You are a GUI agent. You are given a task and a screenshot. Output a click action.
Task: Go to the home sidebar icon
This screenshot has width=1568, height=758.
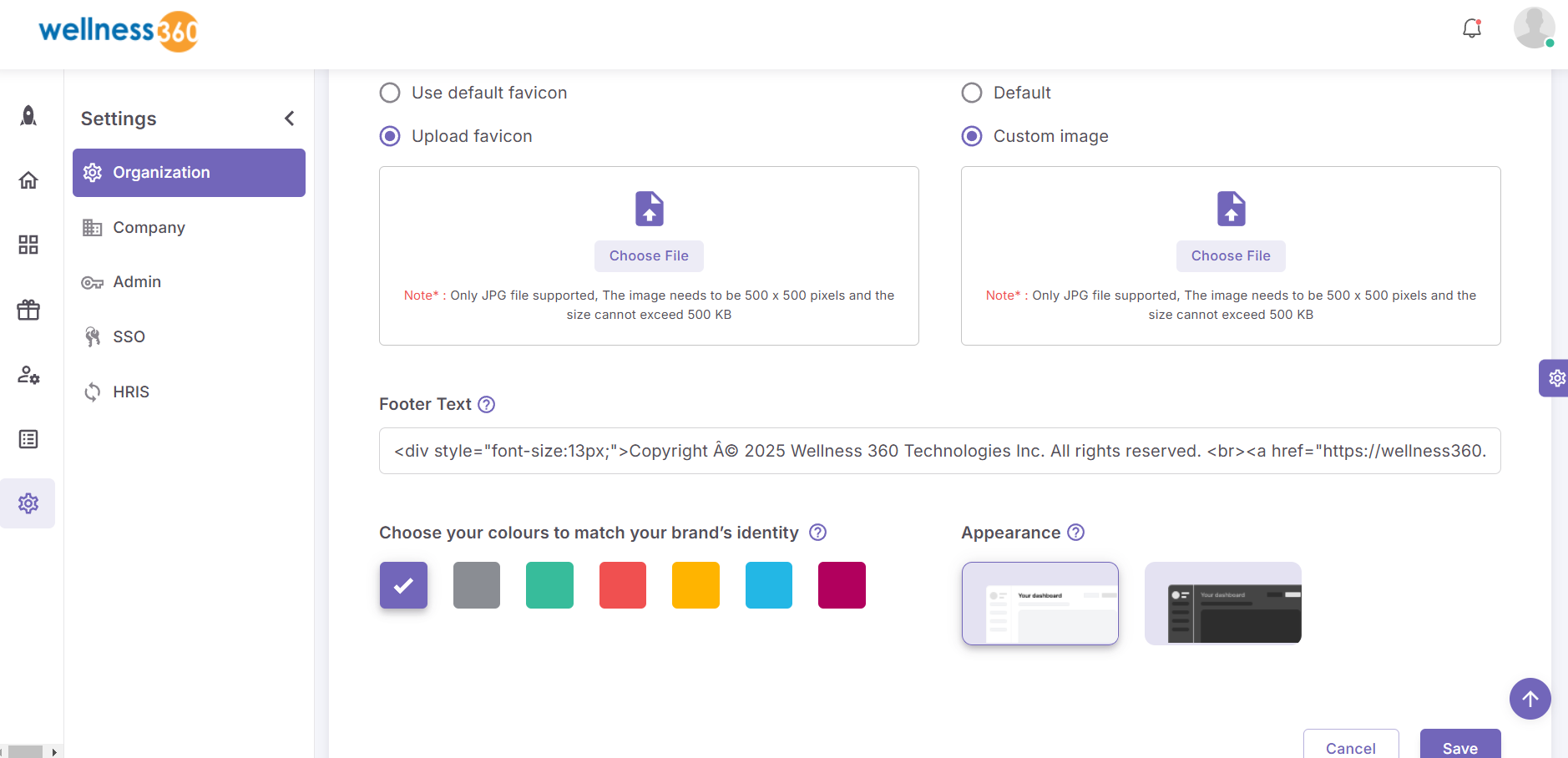pos(28,179)
